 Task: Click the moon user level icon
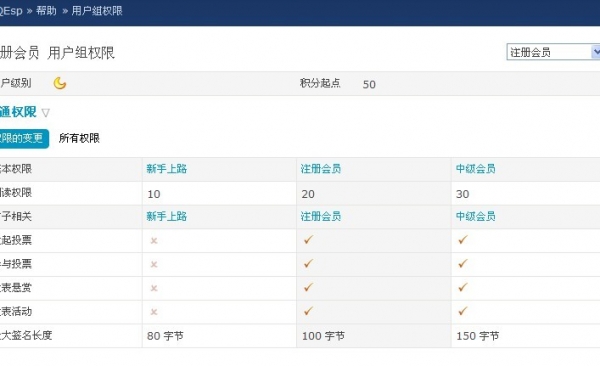(60, 83)
